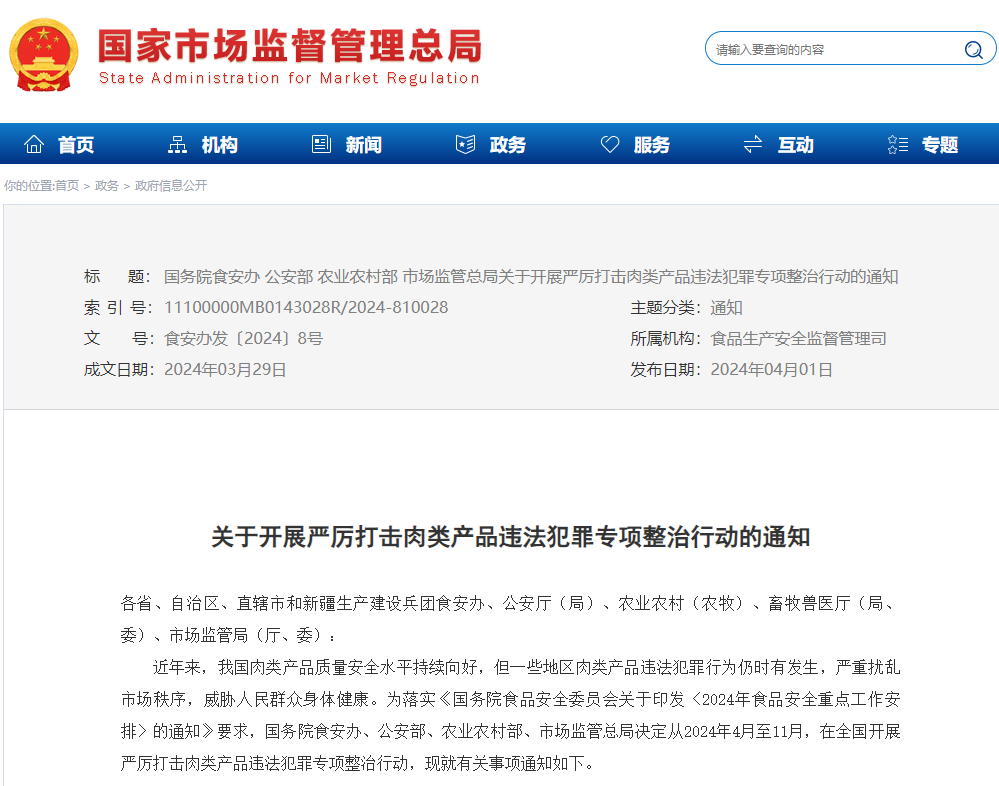Follow the 政务 breadcrumb link
This screenshot has width=999, height=786.
(107, 186)
